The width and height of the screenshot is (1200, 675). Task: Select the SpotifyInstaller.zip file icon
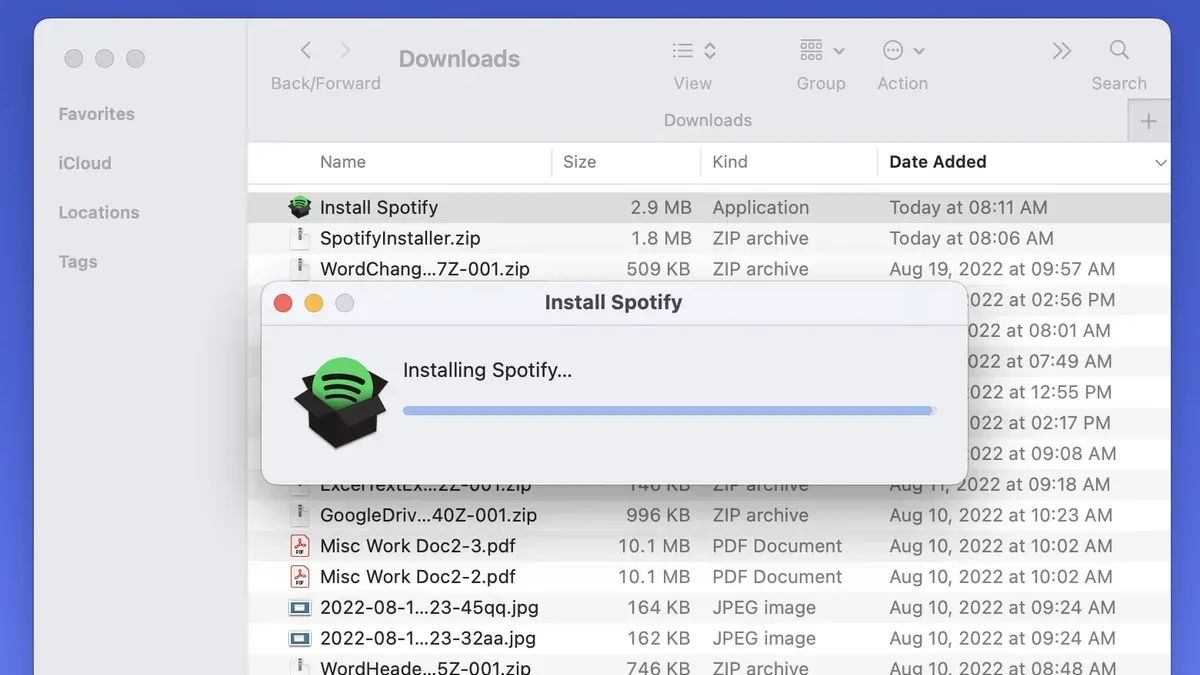pyautogui.click(x=299, y=238)
